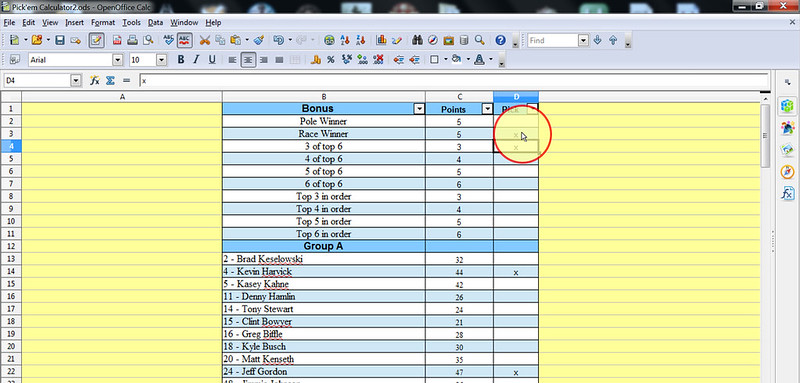Open the Undo history dropdown arrow
Screen dimensions: 800x383
(x=290, y=40)
